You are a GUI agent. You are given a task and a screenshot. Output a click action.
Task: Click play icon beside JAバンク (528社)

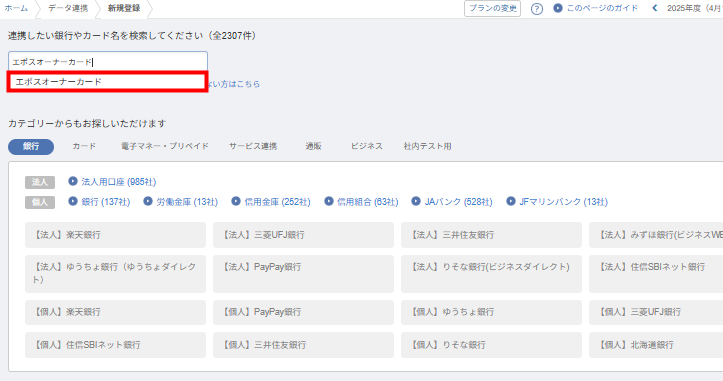[x=416, y=202]
